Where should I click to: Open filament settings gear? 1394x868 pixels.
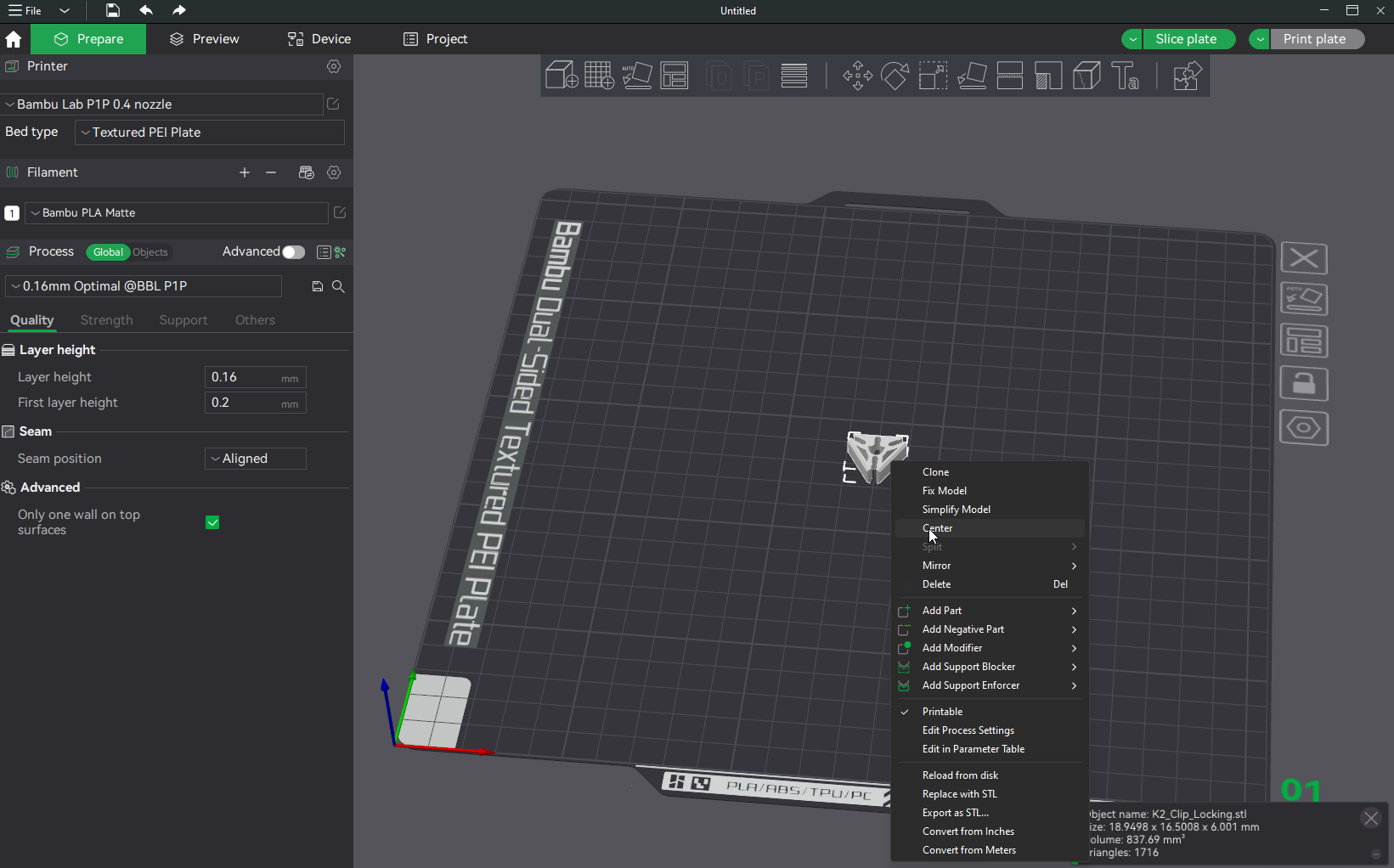point(334,172)
